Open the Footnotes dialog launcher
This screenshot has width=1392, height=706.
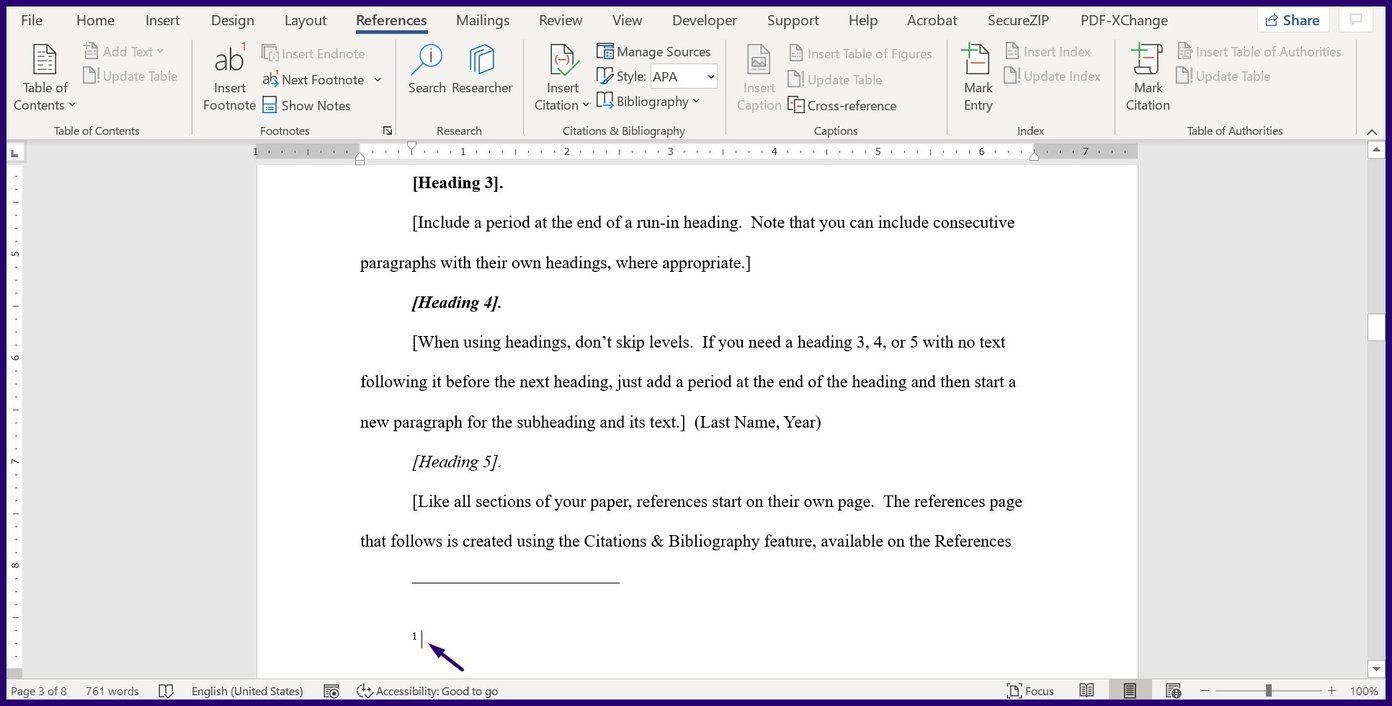[x=388, y=131]
